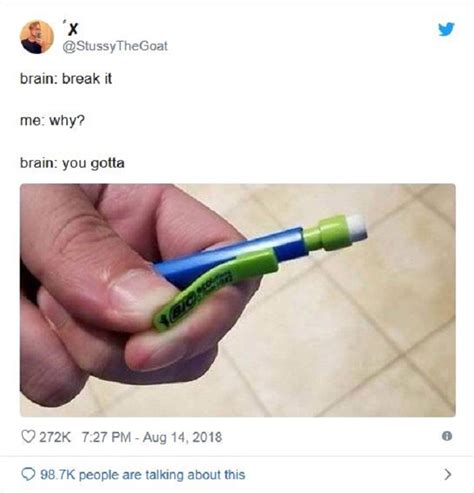Expand conversation with right chevron arrow
This screenshot has height=493, width=474.
448,474
